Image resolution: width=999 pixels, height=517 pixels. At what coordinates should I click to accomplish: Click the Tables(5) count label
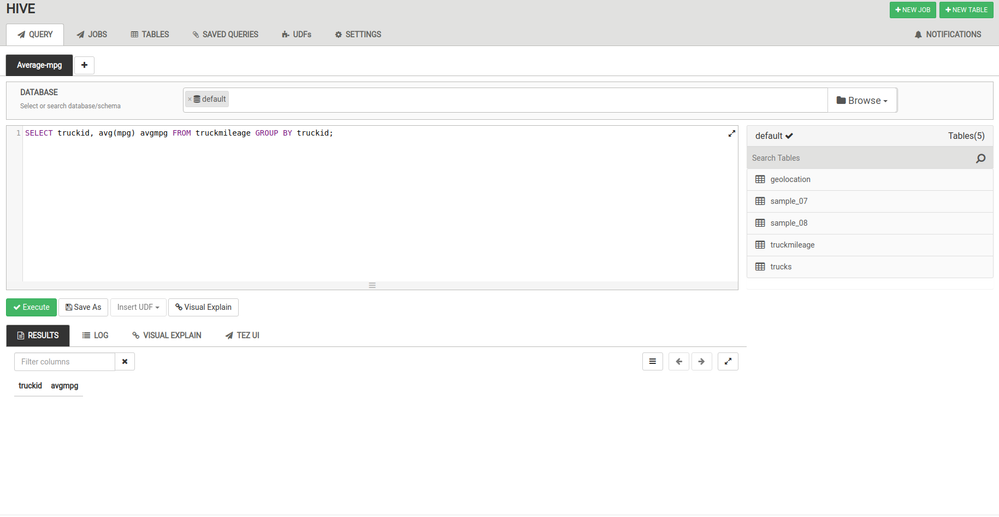tap(966, 136)
